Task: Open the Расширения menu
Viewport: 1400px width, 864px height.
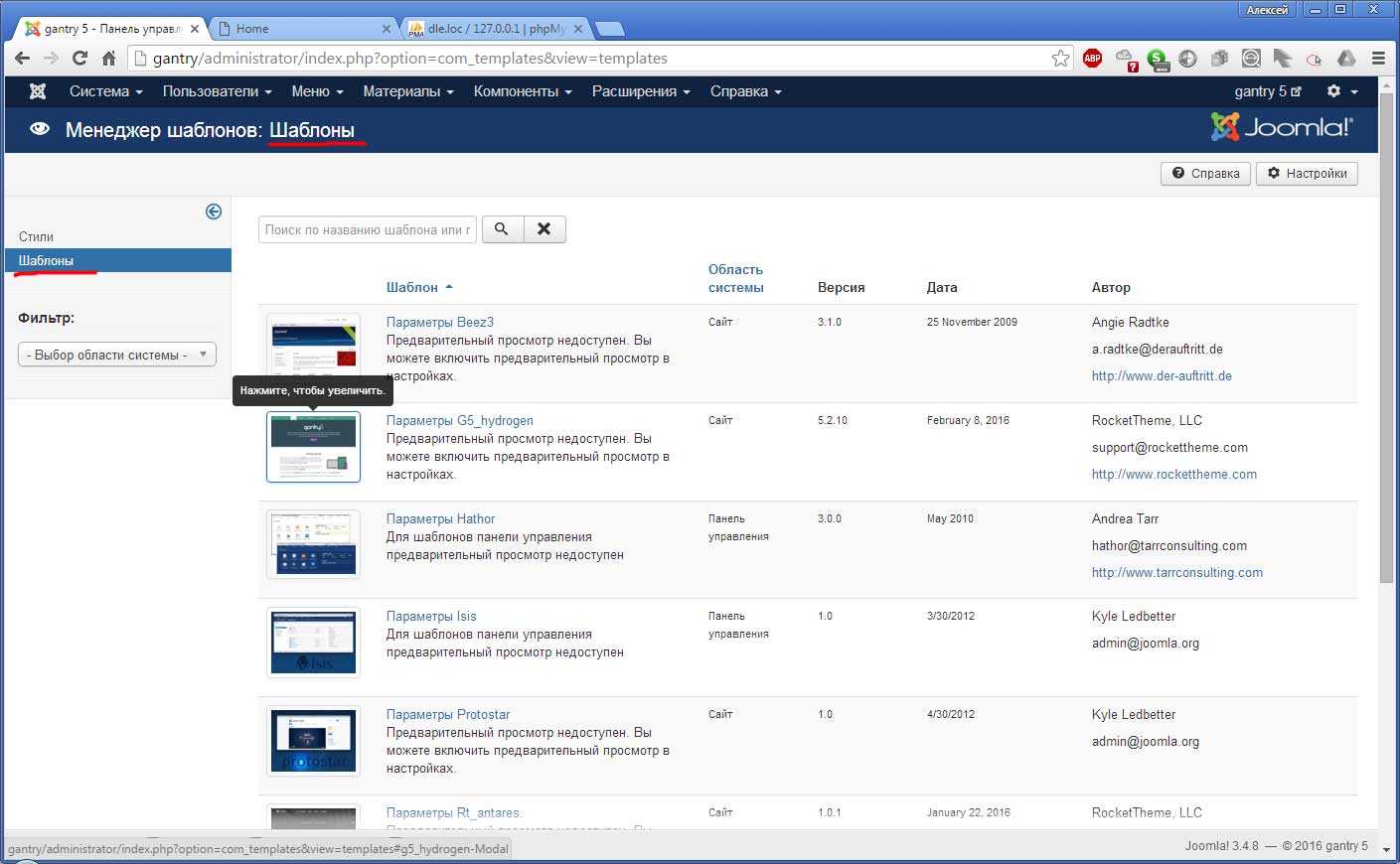Action: [641, 91]
